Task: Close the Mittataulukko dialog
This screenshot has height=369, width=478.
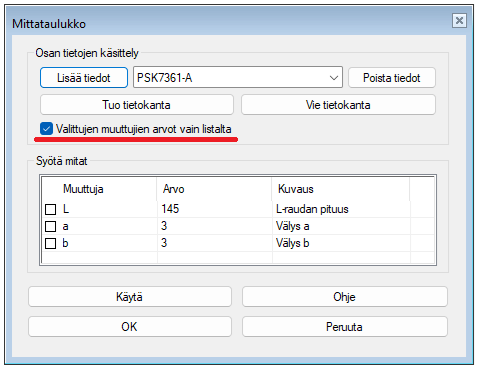Action: pyautogui.click(x=459, y=21)
